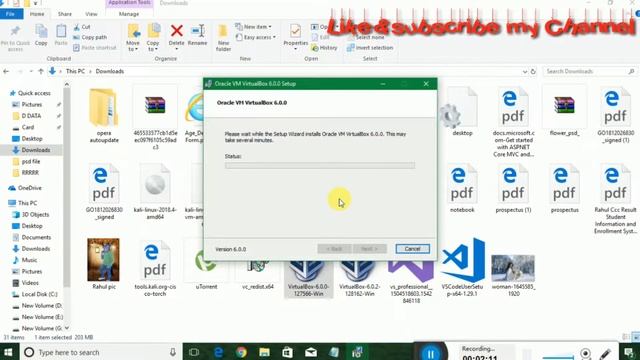The image size is (640, 360).
Task: Select the opera autoupdate folder
Action: pyautogui.click(x=104, y=115)
